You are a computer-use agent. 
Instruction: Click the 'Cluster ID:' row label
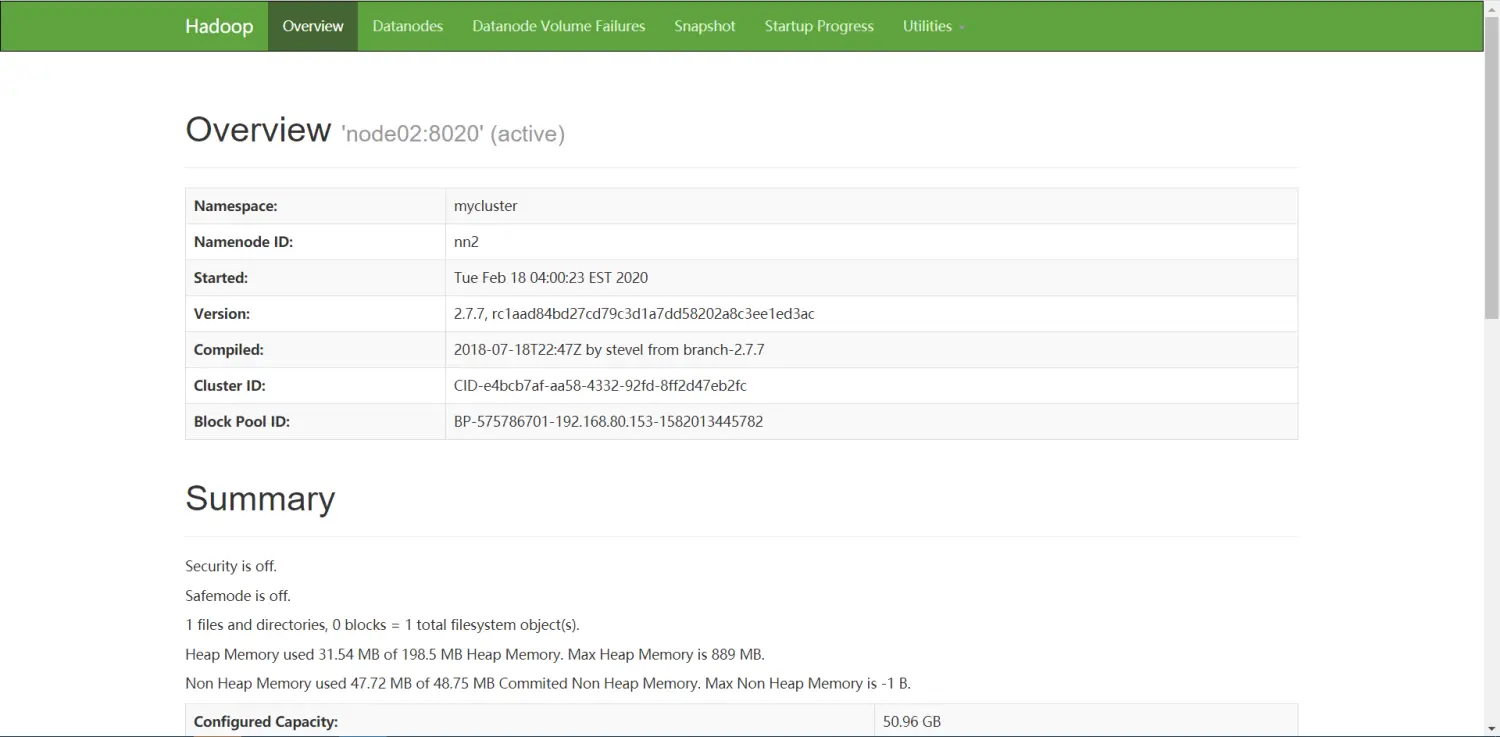[230, 386]
